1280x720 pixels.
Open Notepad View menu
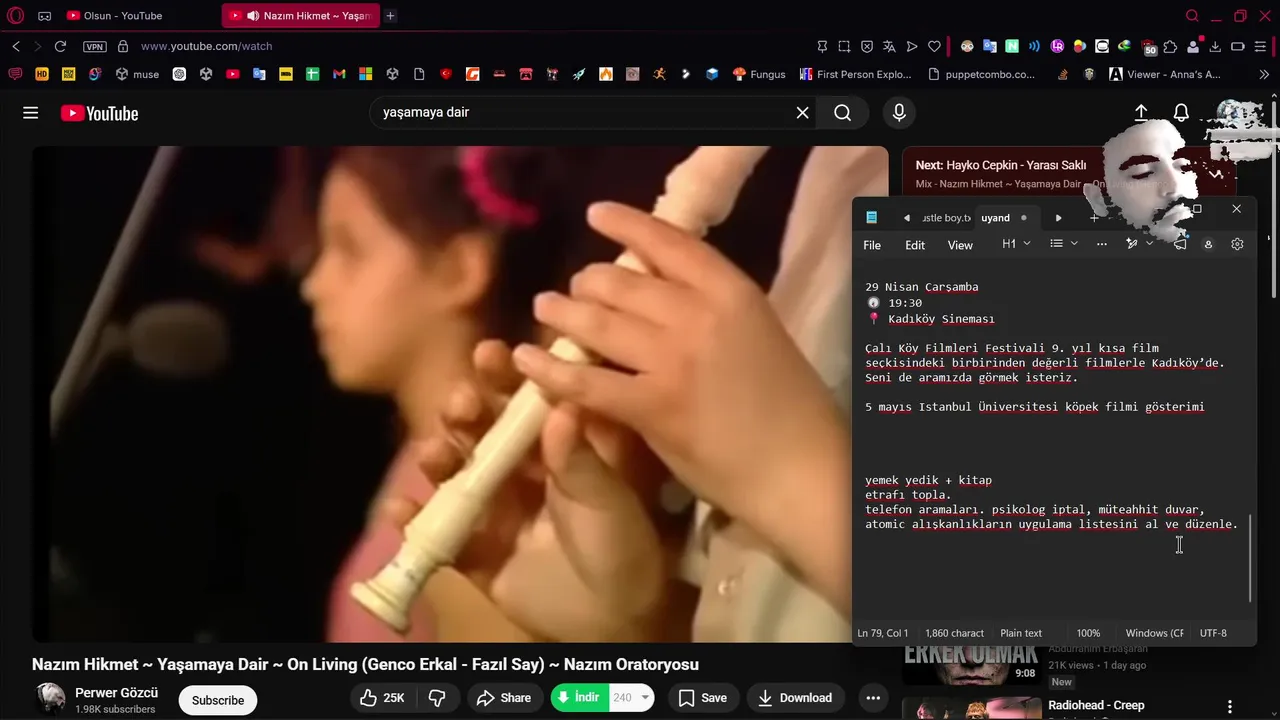(x=960, y=245)
